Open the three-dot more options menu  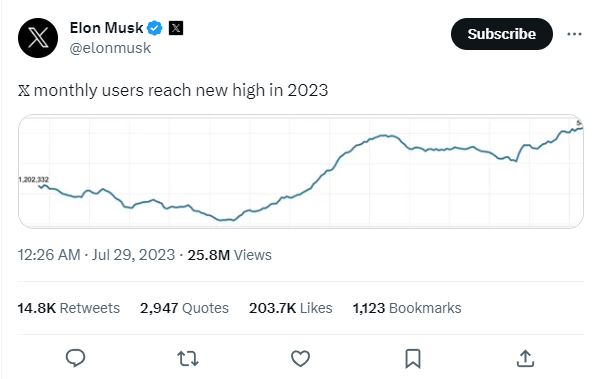[574, 34]
